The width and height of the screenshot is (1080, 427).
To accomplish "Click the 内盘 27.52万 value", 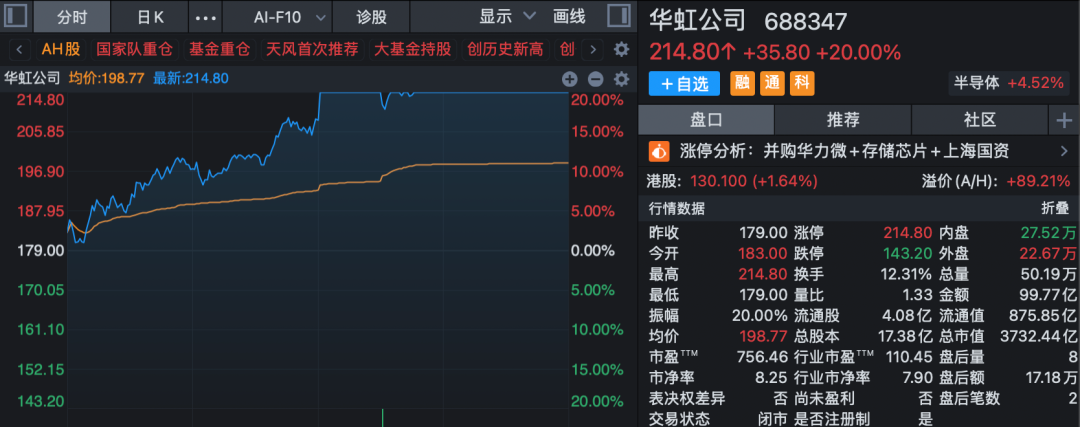I will pos(1049,233).
